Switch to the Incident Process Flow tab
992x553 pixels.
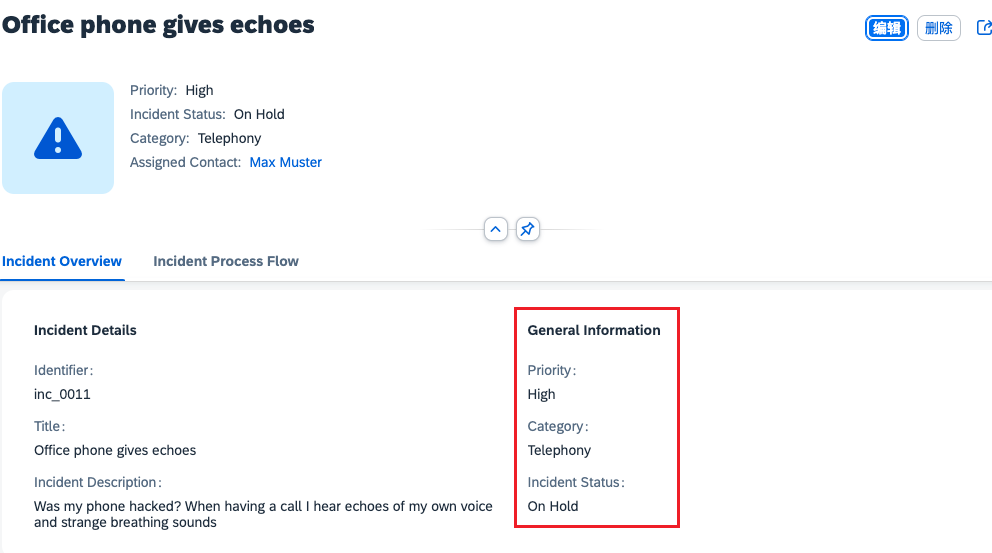coord(226,261)
